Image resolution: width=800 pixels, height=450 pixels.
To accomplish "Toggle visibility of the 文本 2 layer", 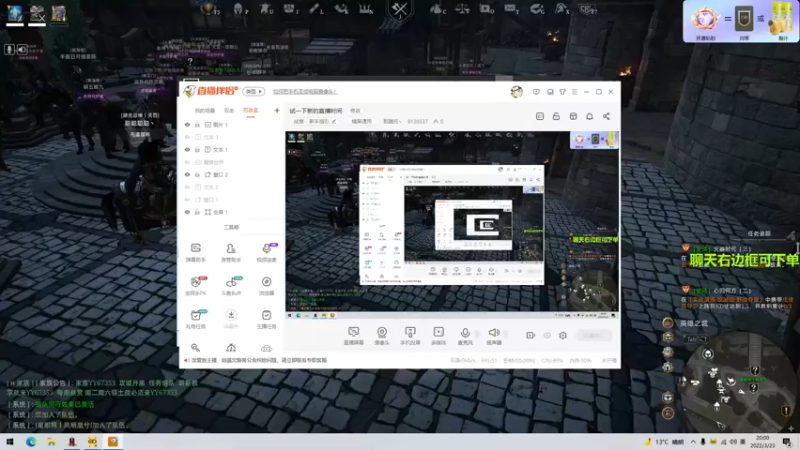I will click(187, 187).
